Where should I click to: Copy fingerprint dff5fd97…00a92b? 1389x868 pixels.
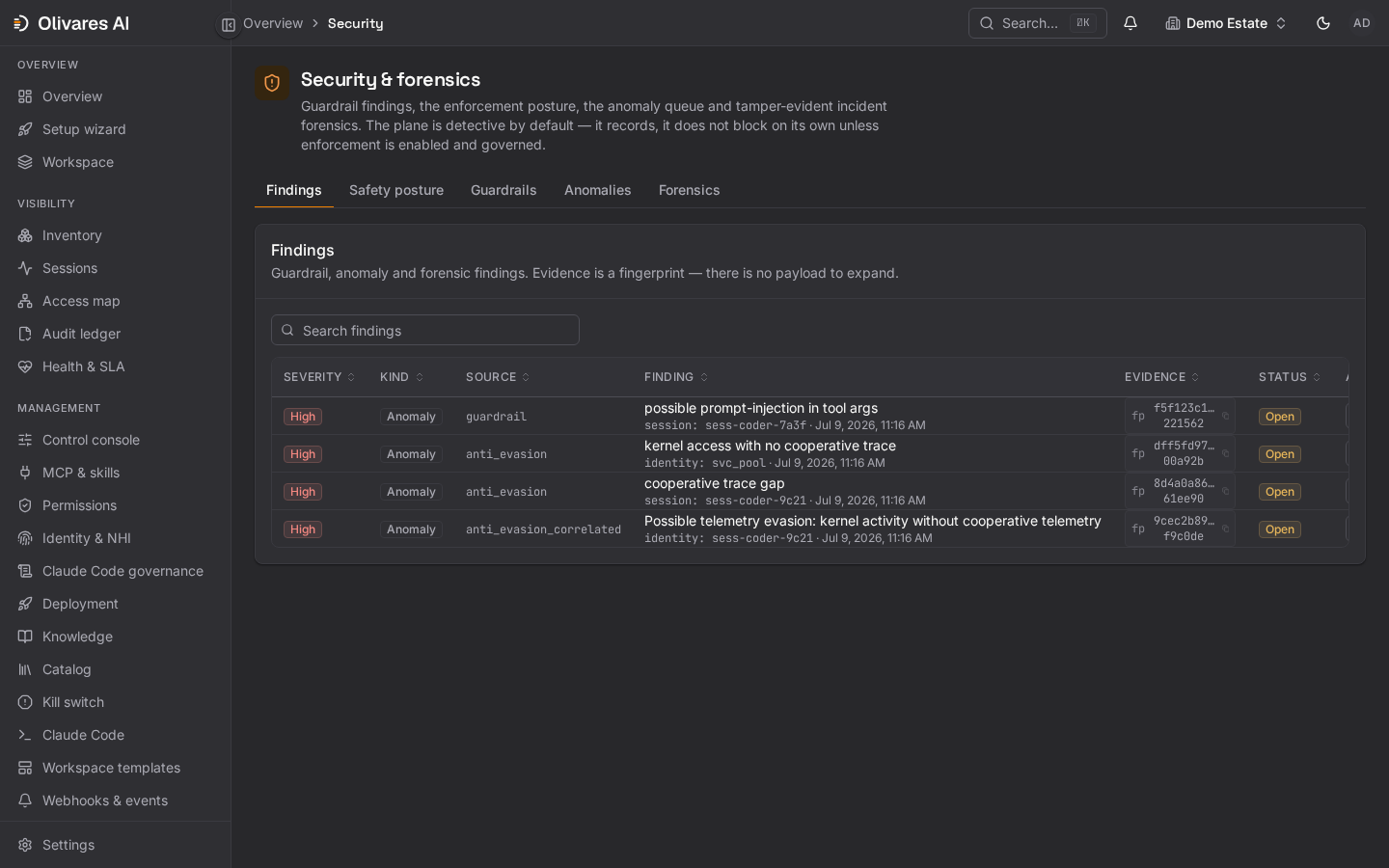1225,453
